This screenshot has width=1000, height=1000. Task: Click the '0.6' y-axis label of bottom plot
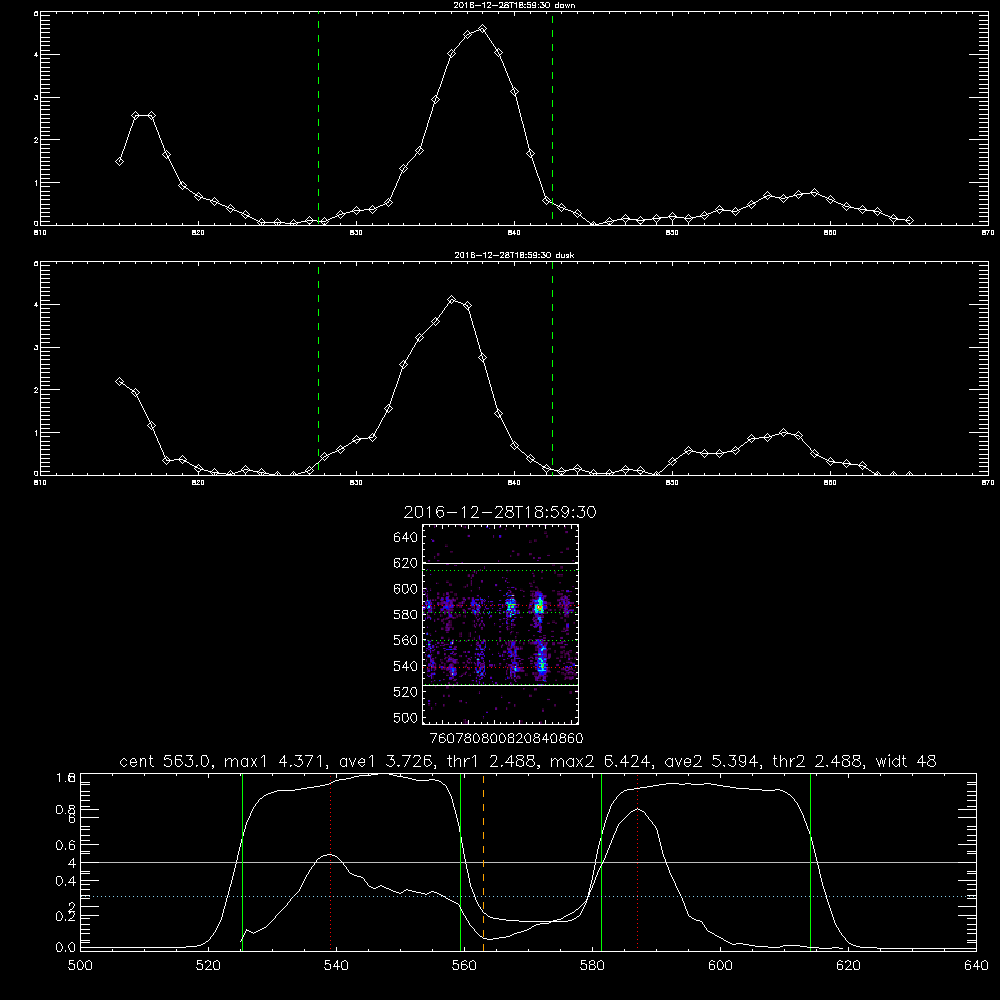point(66,845)
